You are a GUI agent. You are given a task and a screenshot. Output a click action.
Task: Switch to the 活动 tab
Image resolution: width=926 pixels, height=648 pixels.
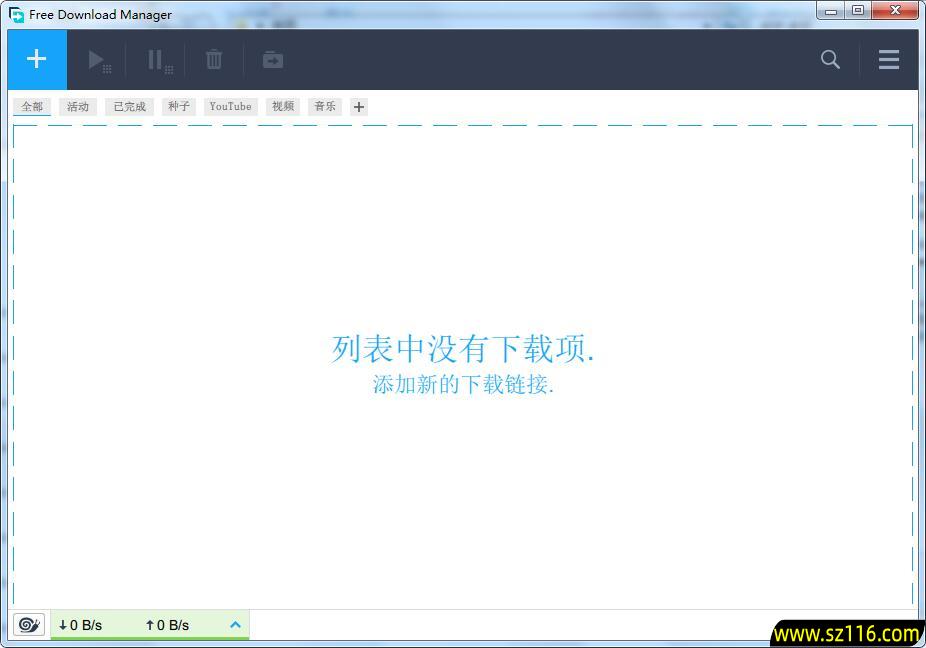pos(78,107)
